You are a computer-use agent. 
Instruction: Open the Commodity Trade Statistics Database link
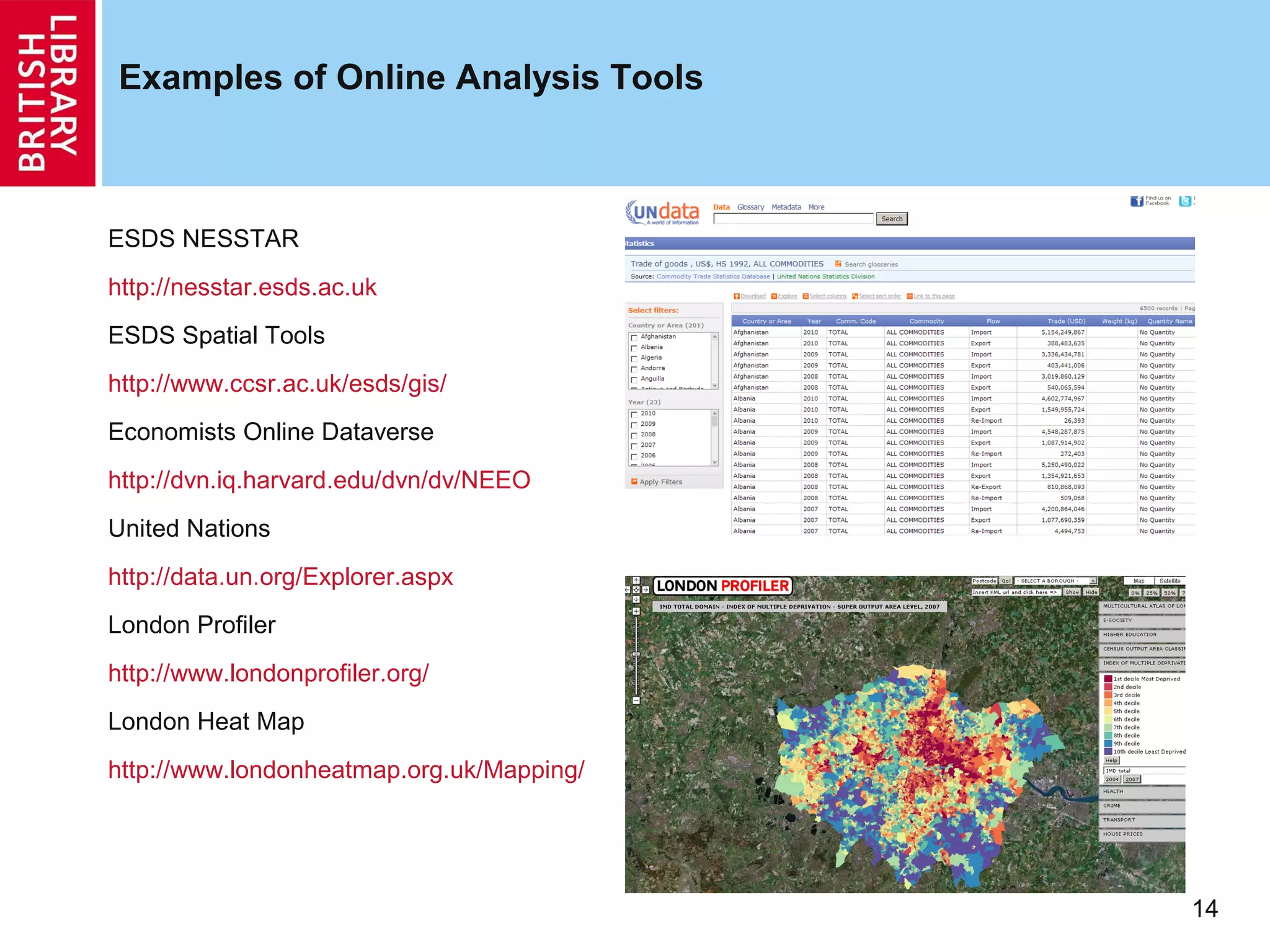tap(713, 276)
